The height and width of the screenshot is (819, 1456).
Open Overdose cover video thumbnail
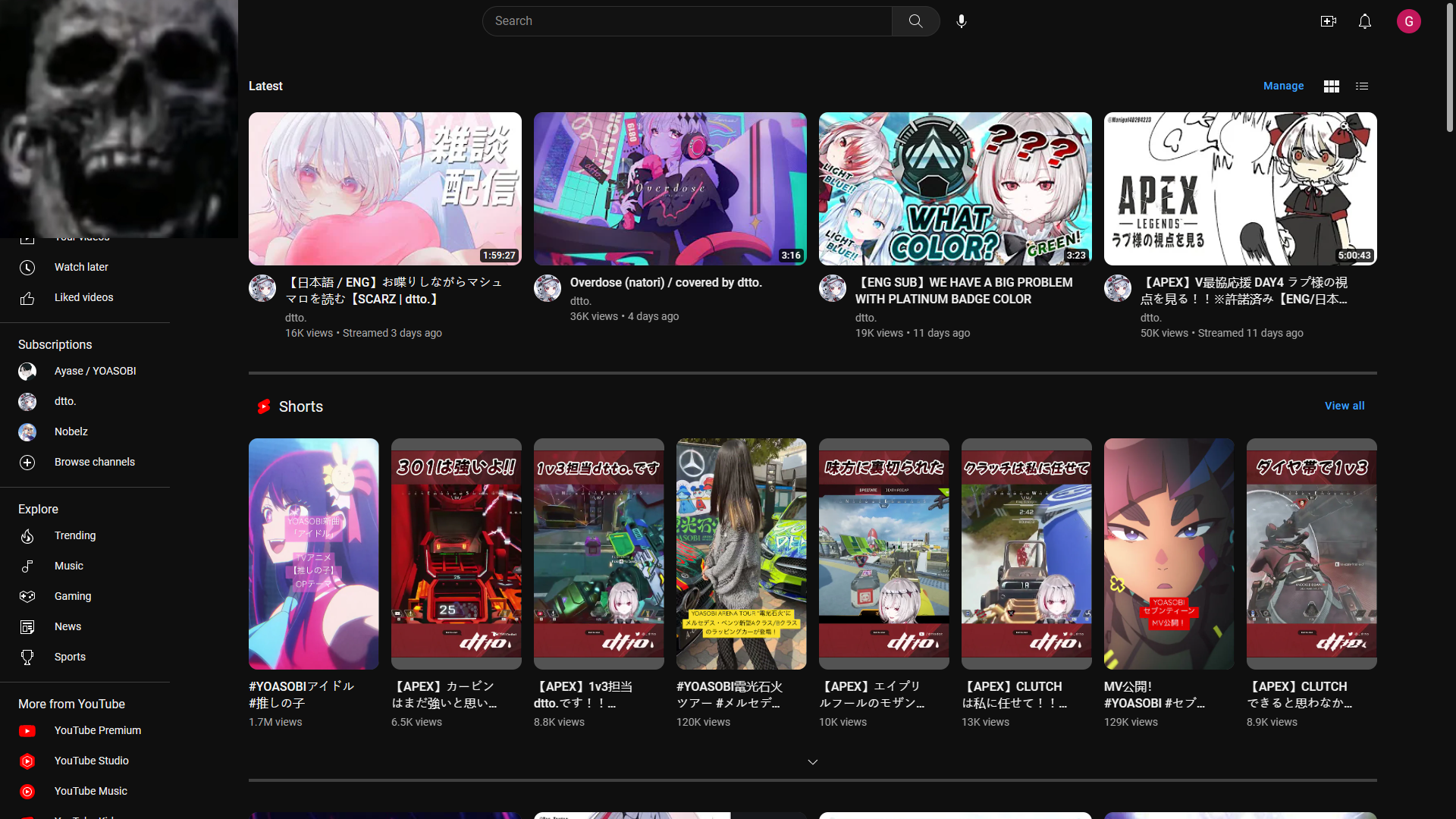tap(670, 189)
